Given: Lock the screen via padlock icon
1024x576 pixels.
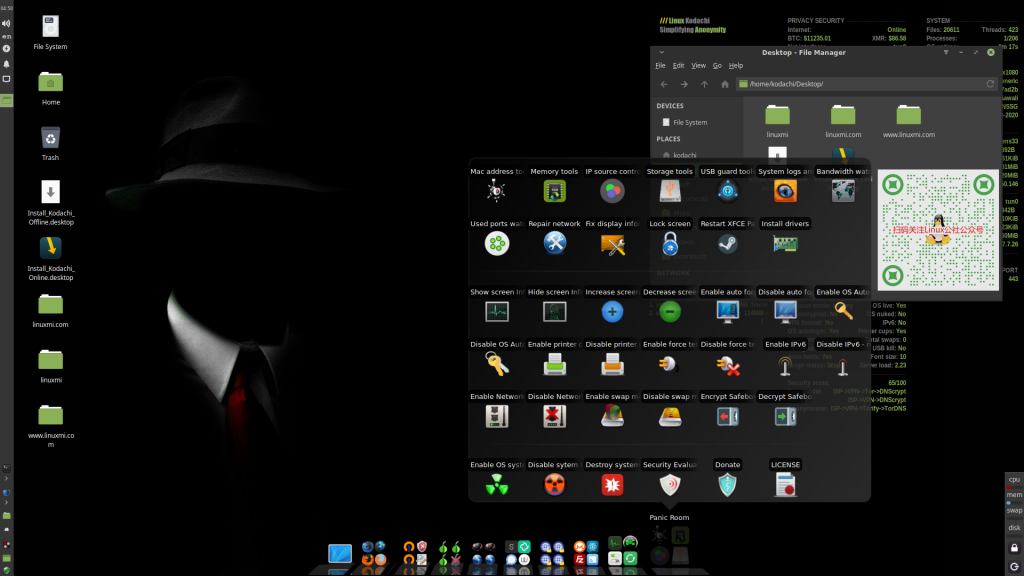Looking at the screenshot, I should [669, 244].
